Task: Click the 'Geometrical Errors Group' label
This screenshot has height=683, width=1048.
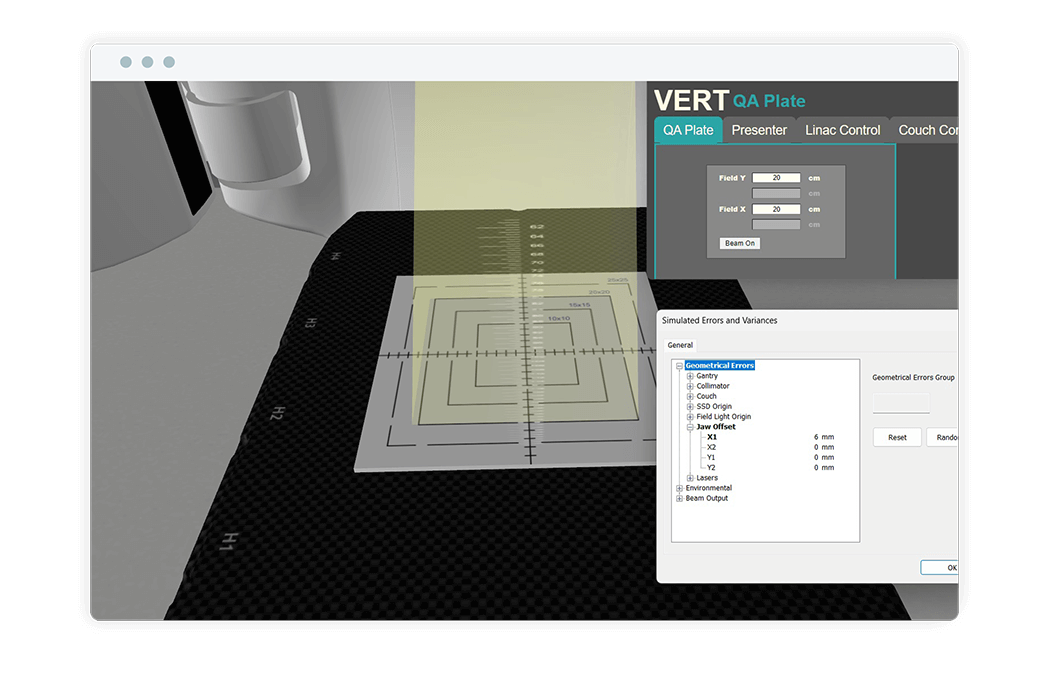Action: 913,378
